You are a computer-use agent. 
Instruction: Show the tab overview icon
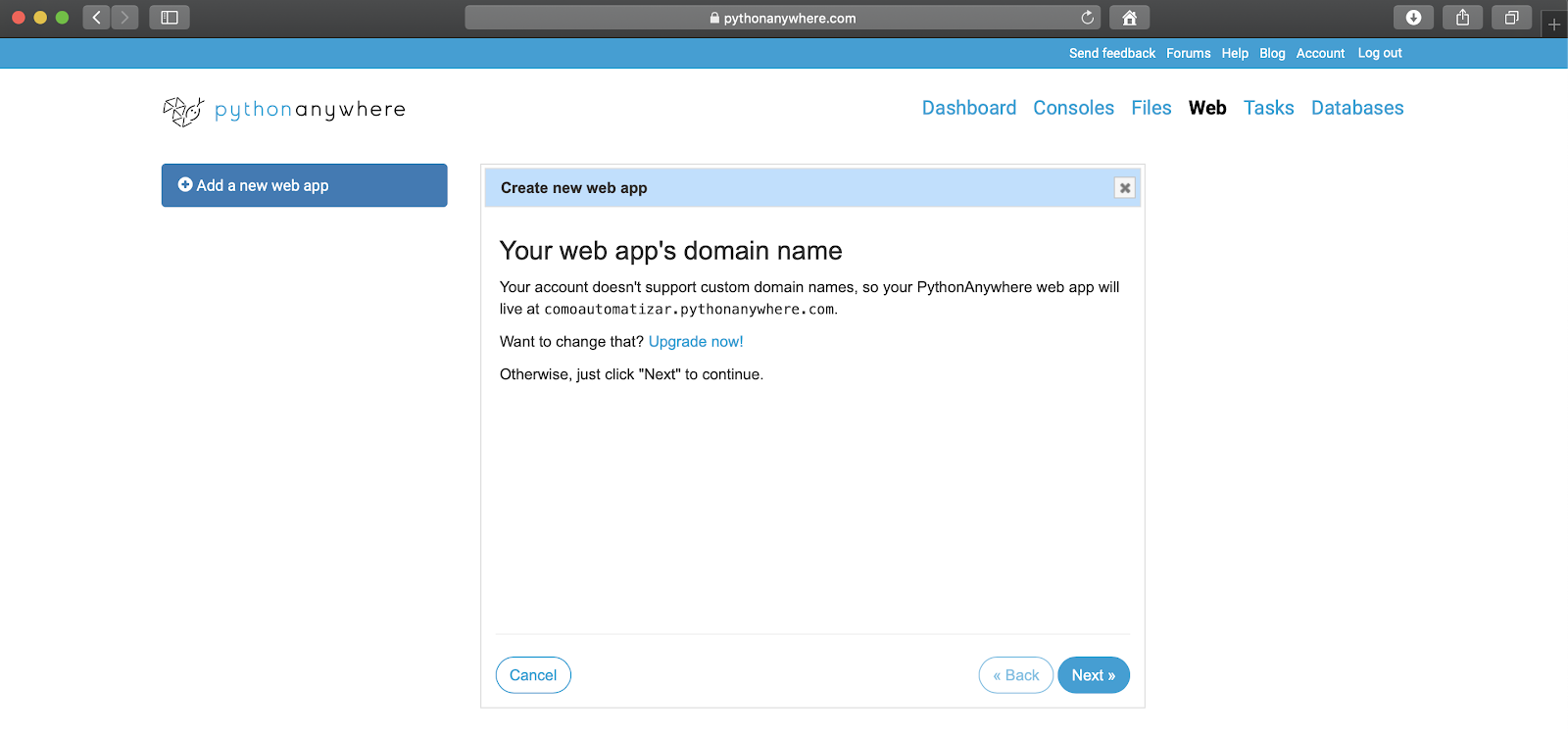click(x=1511, y=18)
